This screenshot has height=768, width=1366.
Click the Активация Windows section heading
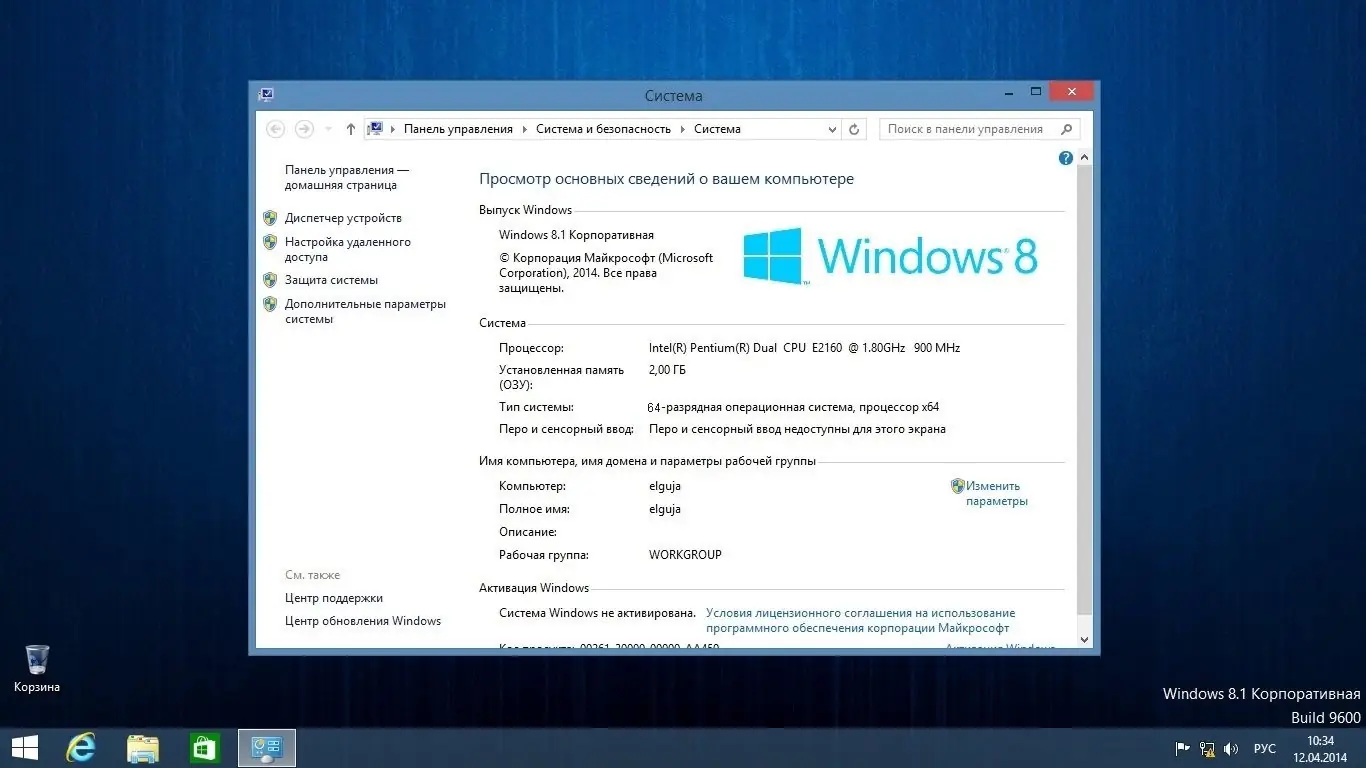click(534, 588)
